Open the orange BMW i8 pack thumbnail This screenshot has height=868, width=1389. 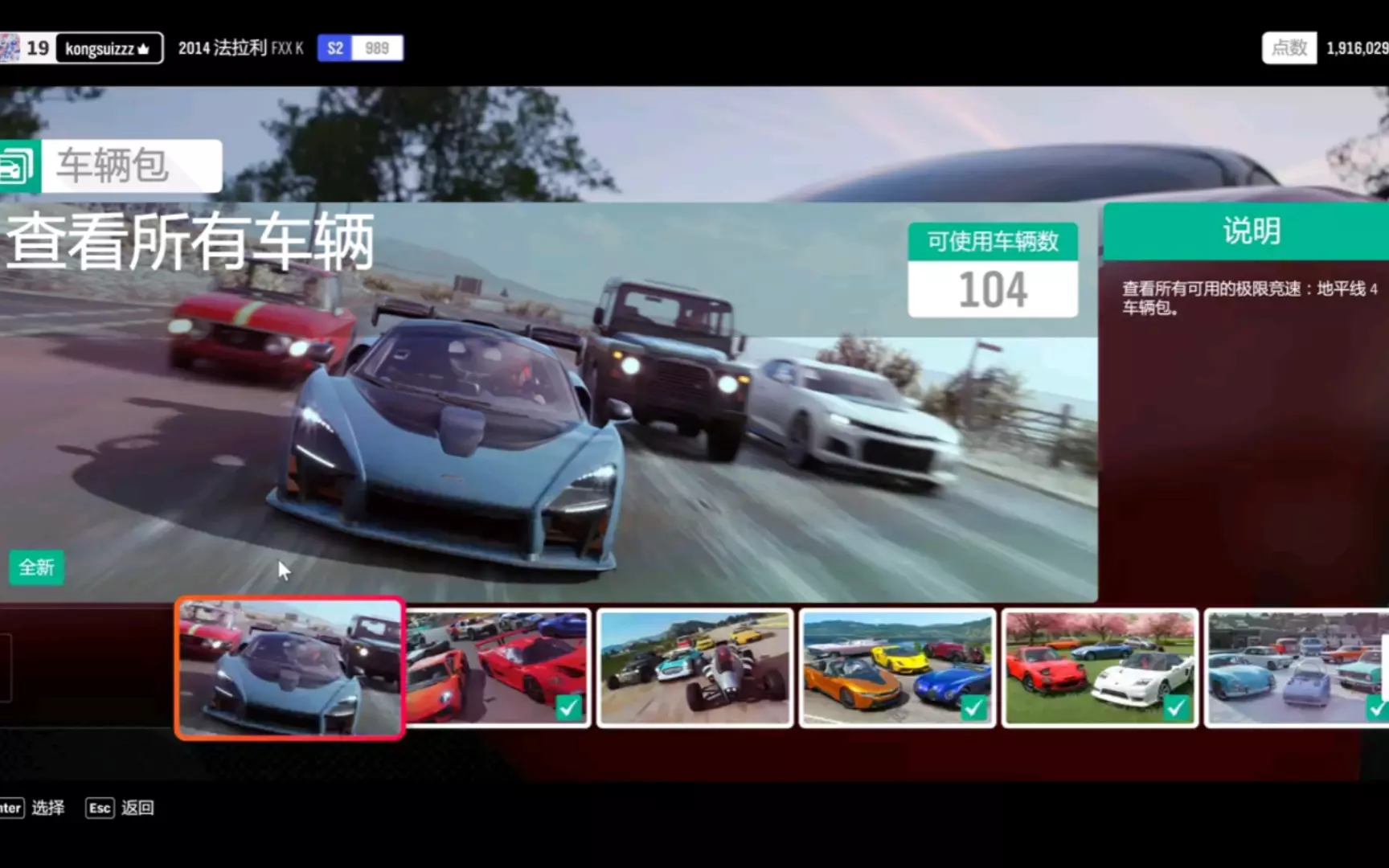point(898,669)
